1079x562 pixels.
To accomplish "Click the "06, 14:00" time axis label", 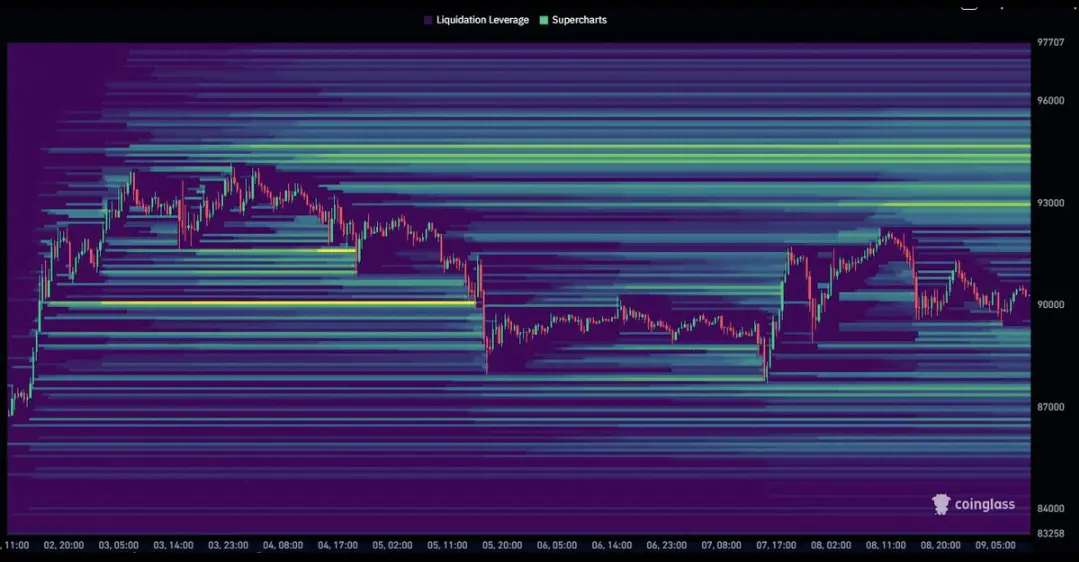I will [612, 545].
